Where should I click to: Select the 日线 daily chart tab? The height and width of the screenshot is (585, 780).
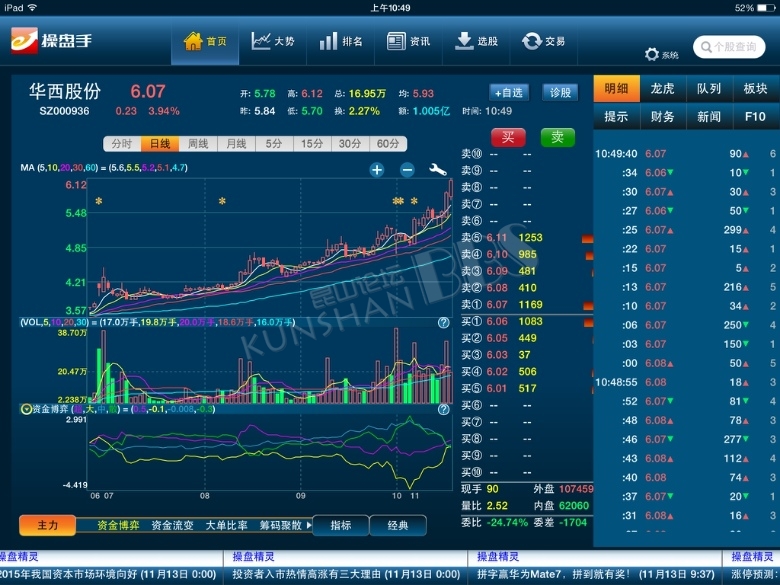pyautogui.click(x=160, y=144)
